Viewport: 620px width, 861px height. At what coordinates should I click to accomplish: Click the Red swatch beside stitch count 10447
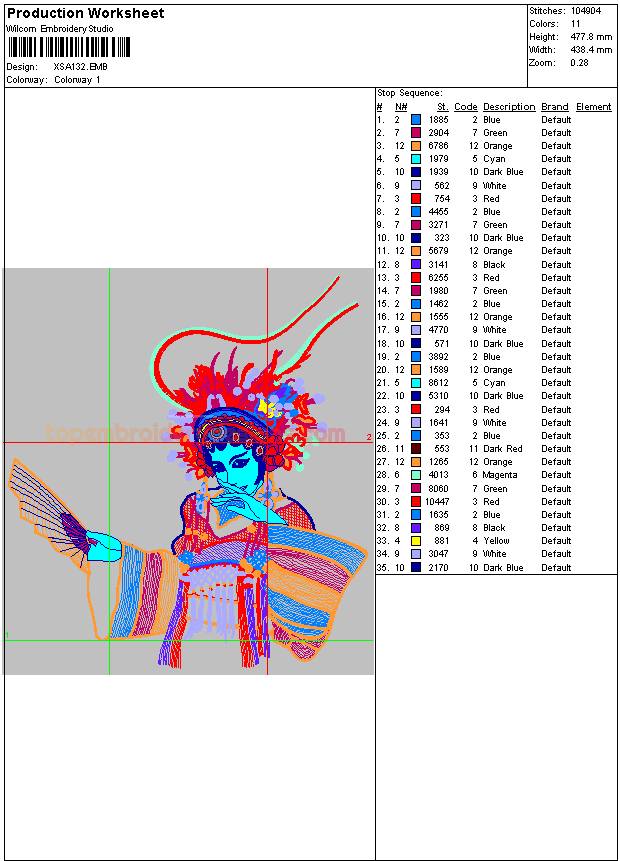[x=416, y=502]
